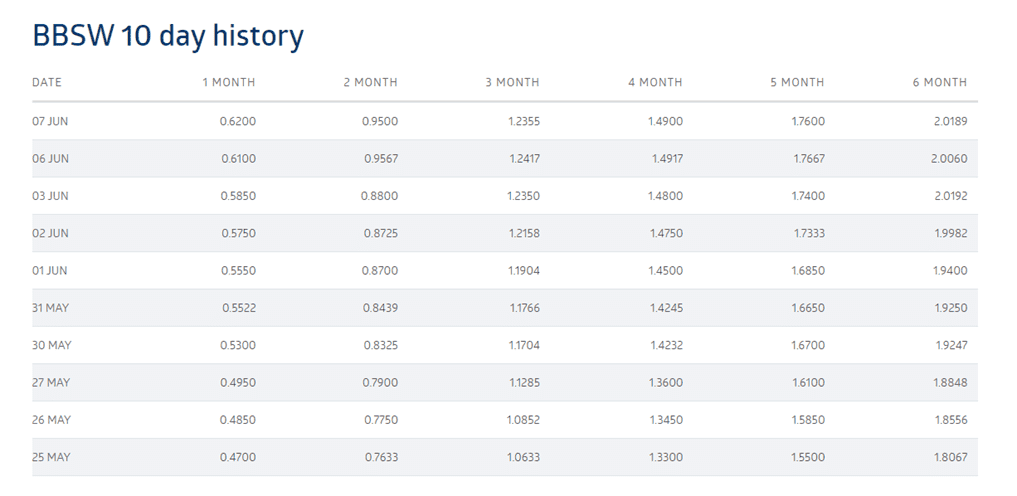Screen dimensions: 1017x496
Task: Click the 0.5750 value for 02 JUN
Action: click(x=238, y=233)
